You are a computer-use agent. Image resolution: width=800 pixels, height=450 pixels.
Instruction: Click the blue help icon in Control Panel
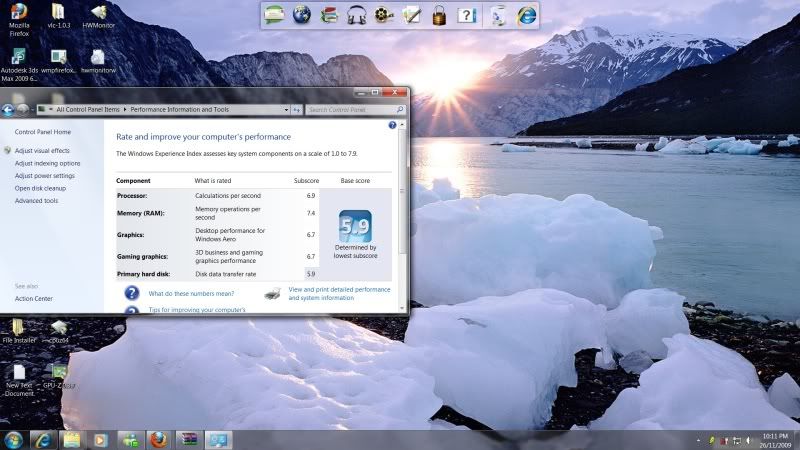392,125
